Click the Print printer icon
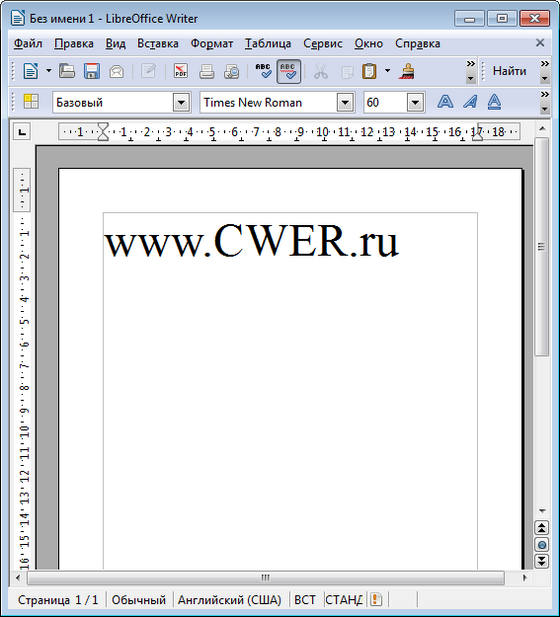 click(207, 72)
